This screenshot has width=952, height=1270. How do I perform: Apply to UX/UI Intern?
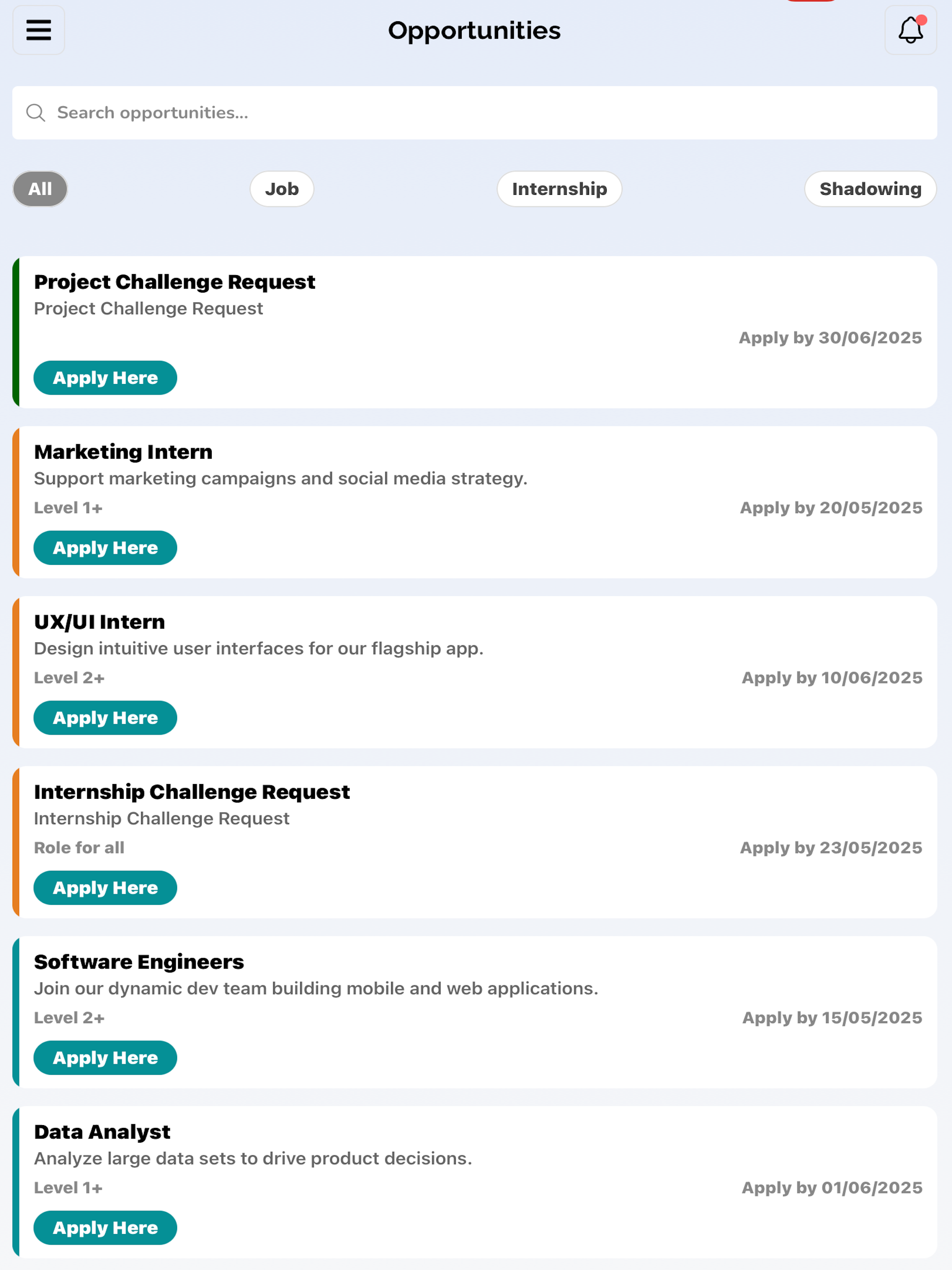tap(106, 718)
